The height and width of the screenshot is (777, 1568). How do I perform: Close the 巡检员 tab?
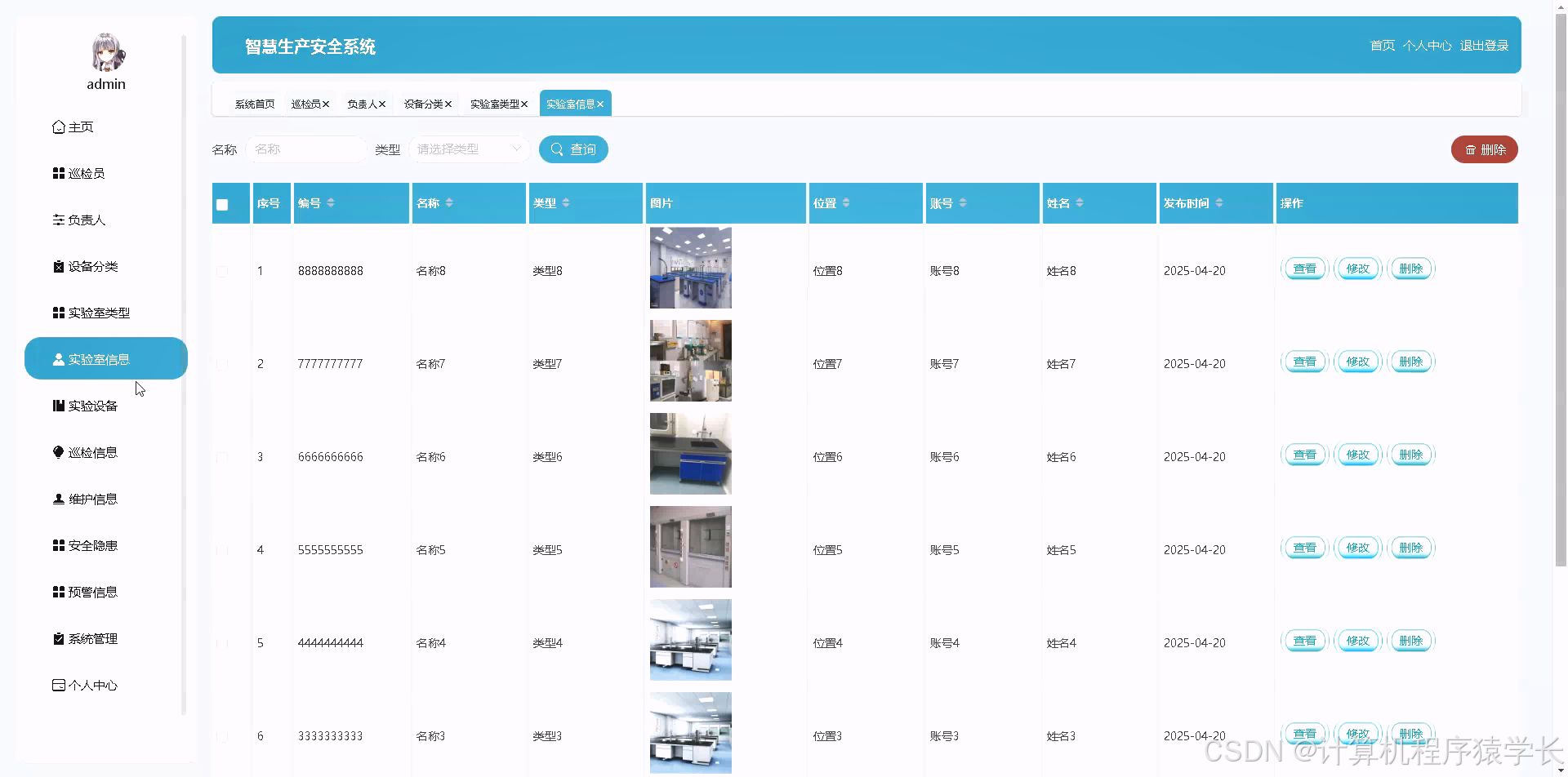(x=326, y=104)
